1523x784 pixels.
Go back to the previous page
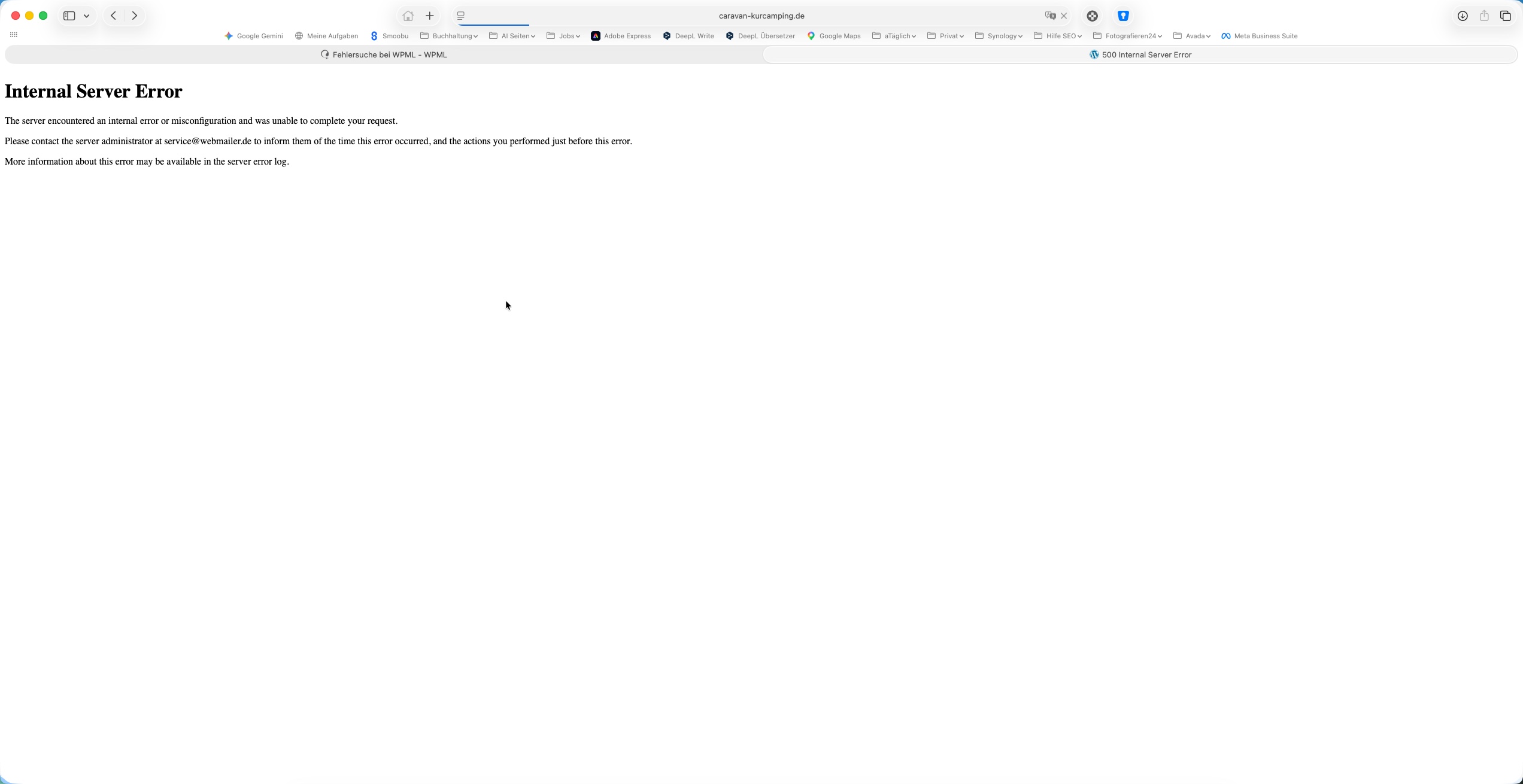[x=113, y=16]
